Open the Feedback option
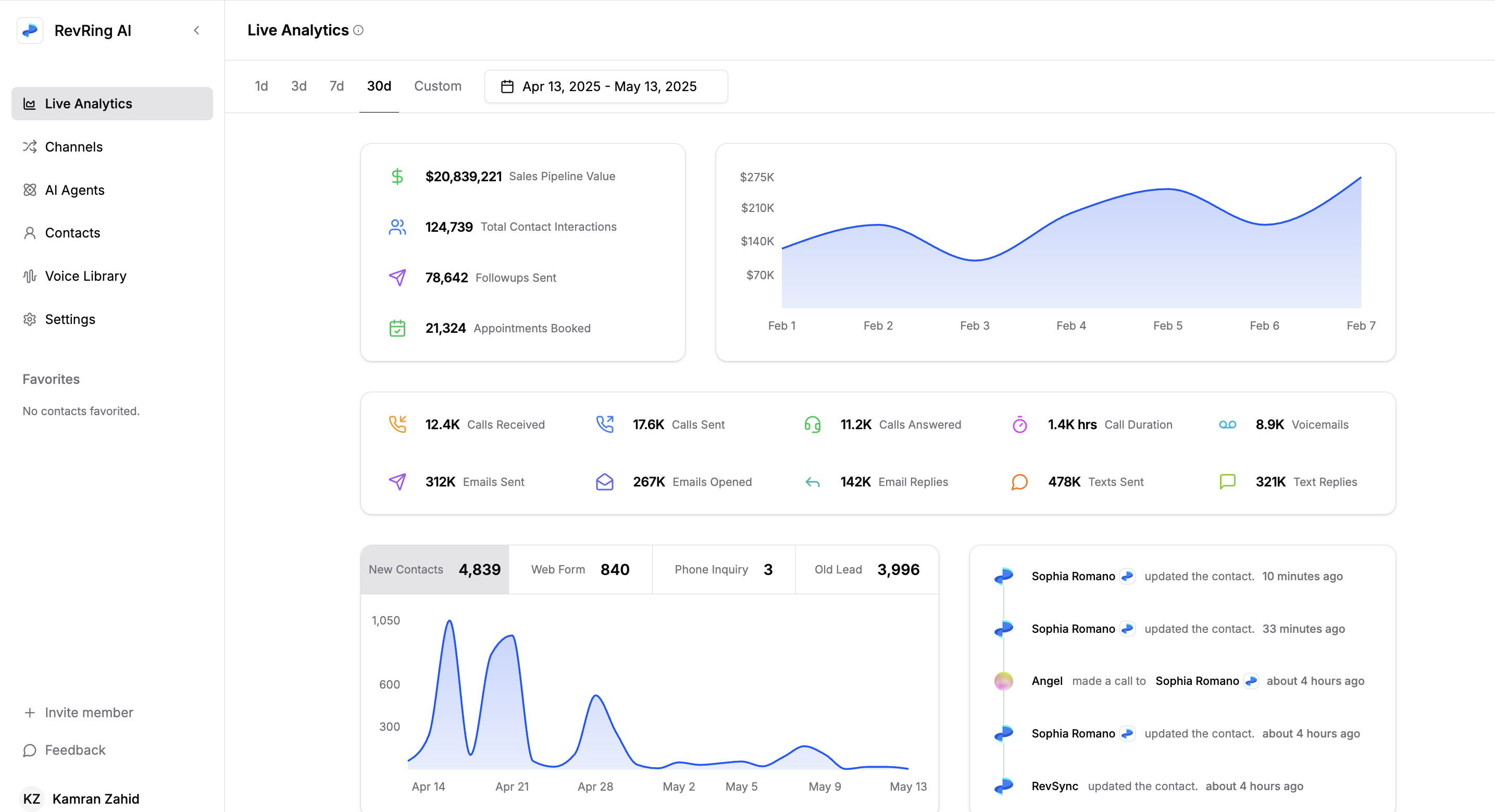 tap(75, 750)
